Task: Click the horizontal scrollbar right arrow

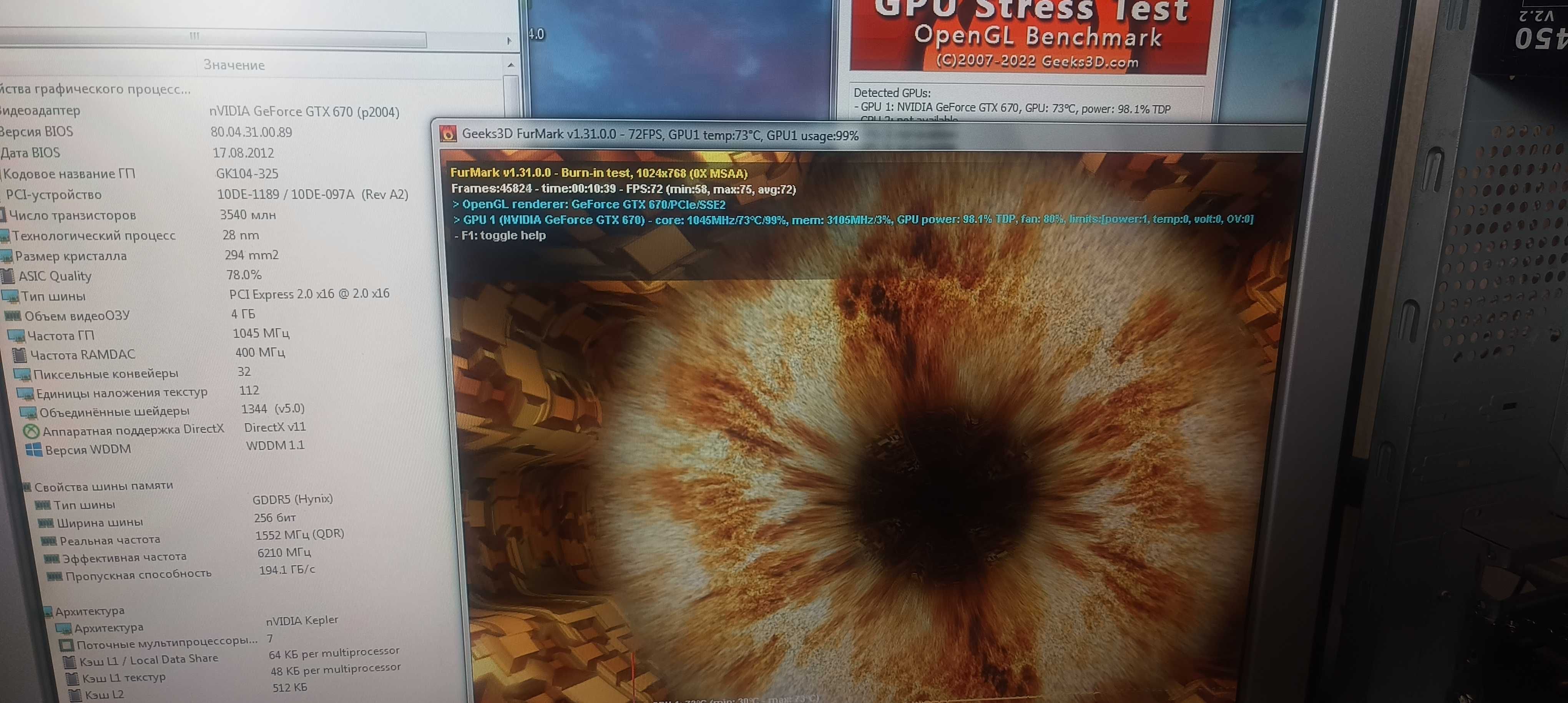Action: (509, 41)
